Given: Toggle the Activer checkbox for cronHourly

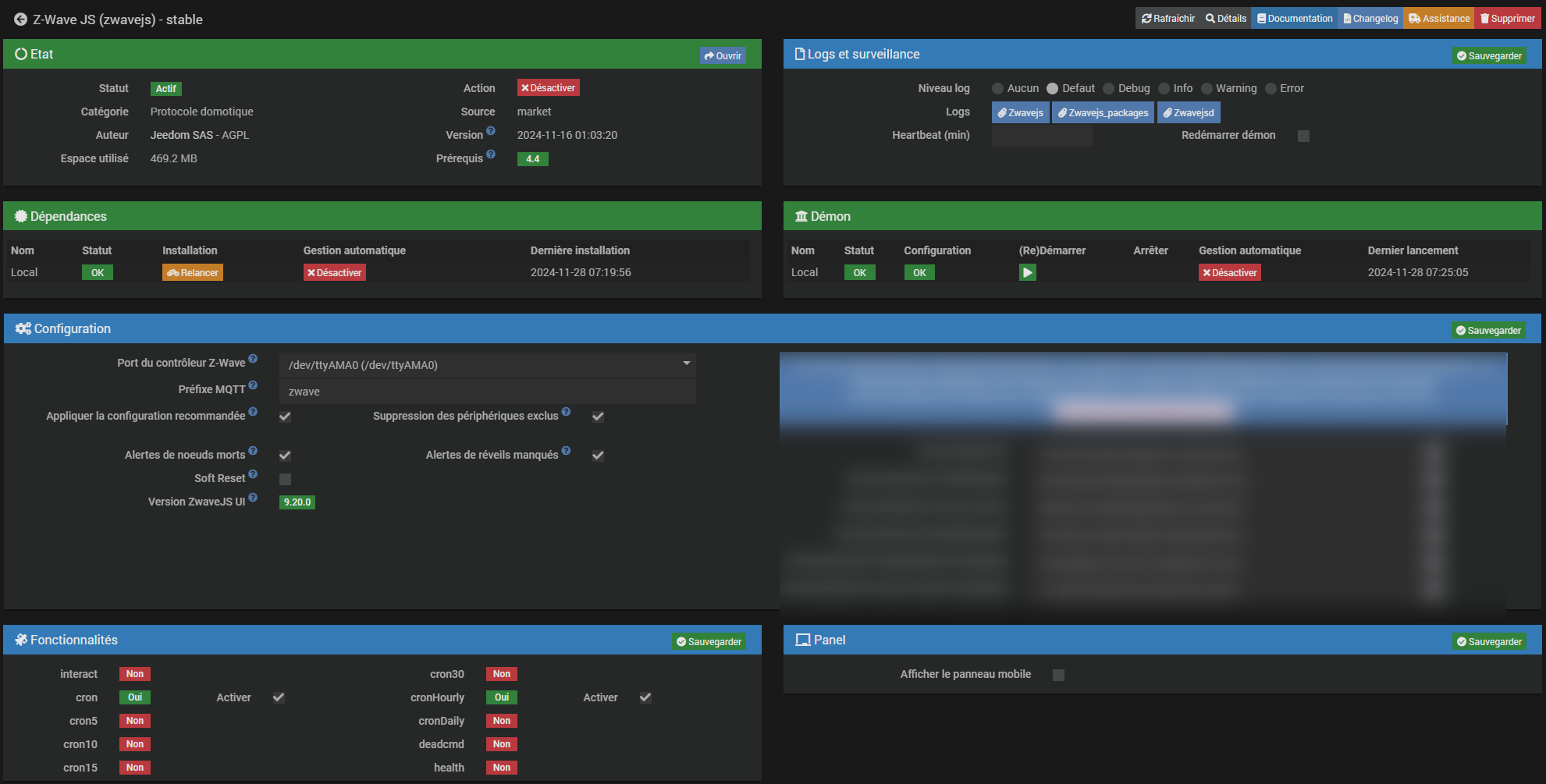Looking at the screenshot, I should pos(645,697).
